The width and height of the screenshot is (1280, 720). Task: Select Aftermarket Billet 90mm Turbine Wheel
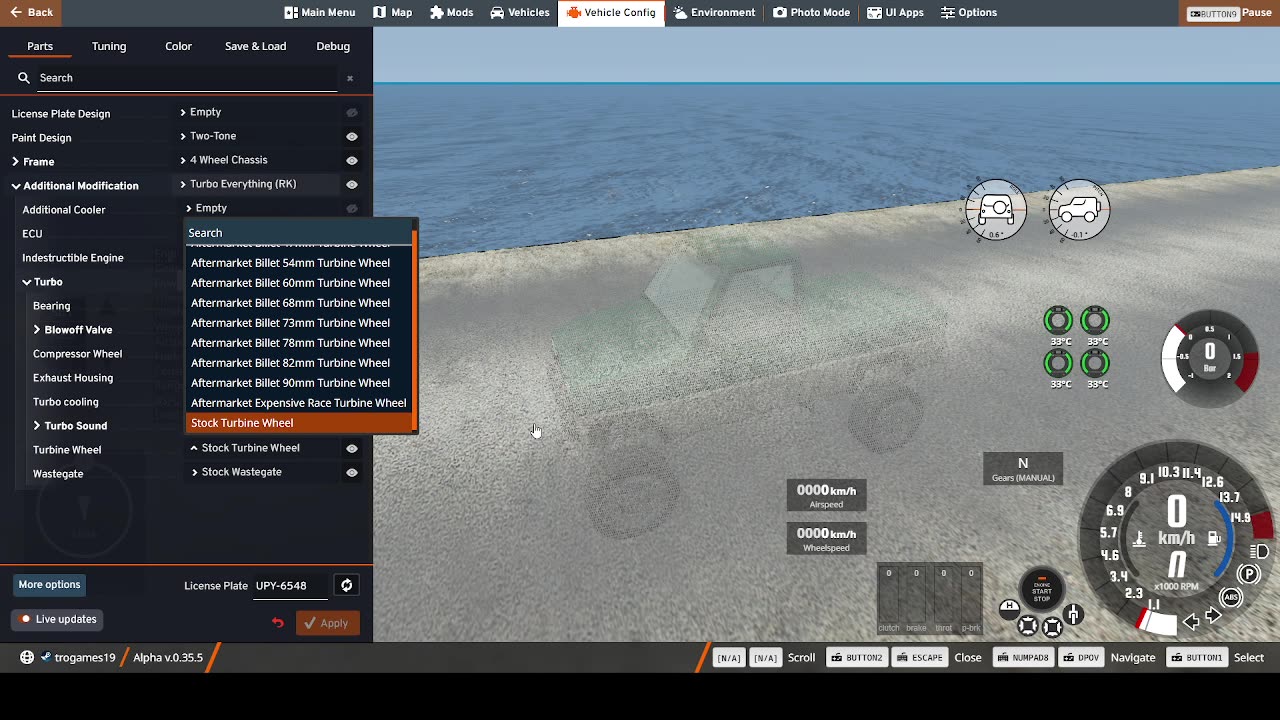click(298, 383)
